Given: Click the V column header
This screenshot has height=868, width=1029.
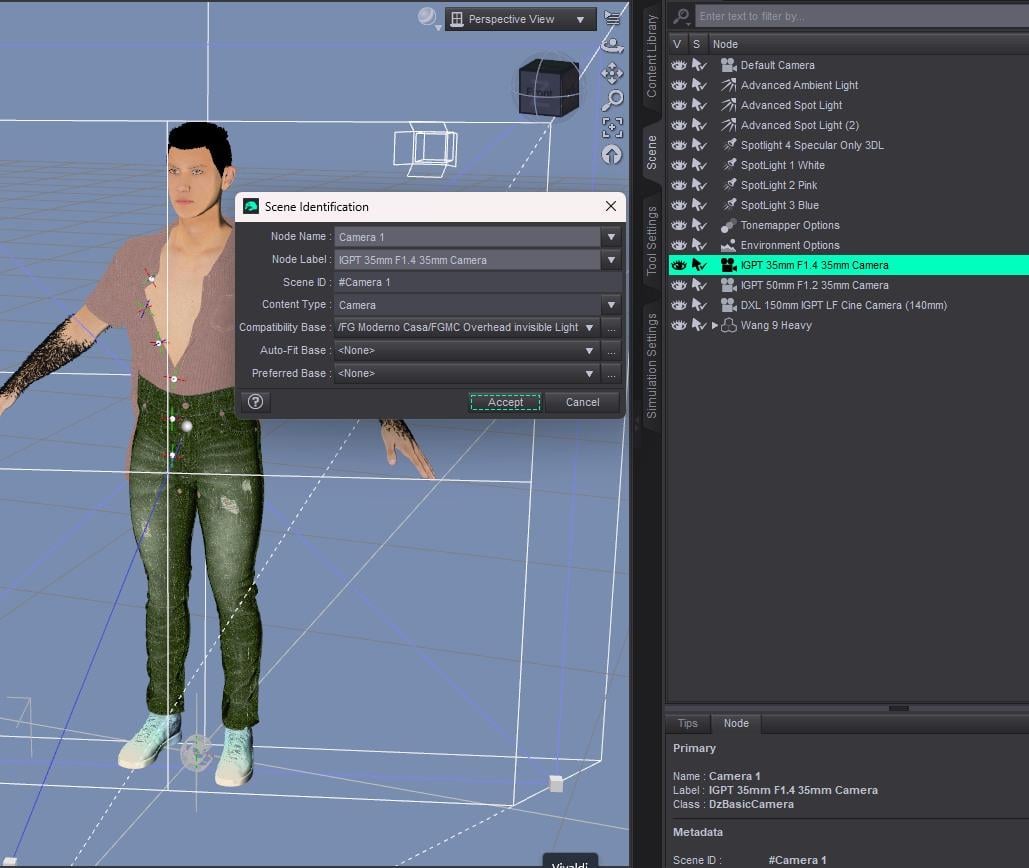Looking at the screenshot, I should point(677,44).
